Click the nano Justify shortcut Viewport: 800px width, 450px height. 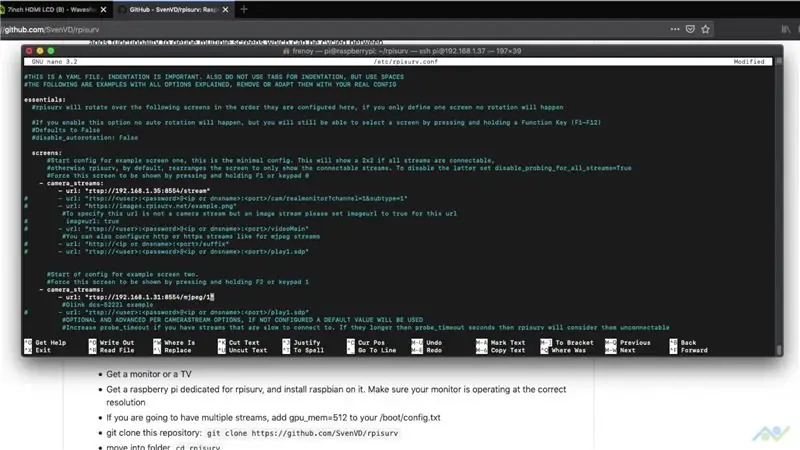[x=302, y=342]
